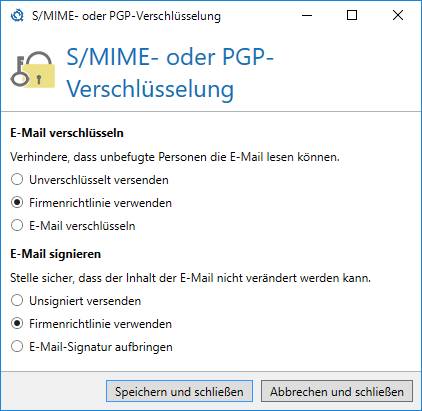
Task: Click 'Abbrechen und schließen' button
Action: coord(337,391)
